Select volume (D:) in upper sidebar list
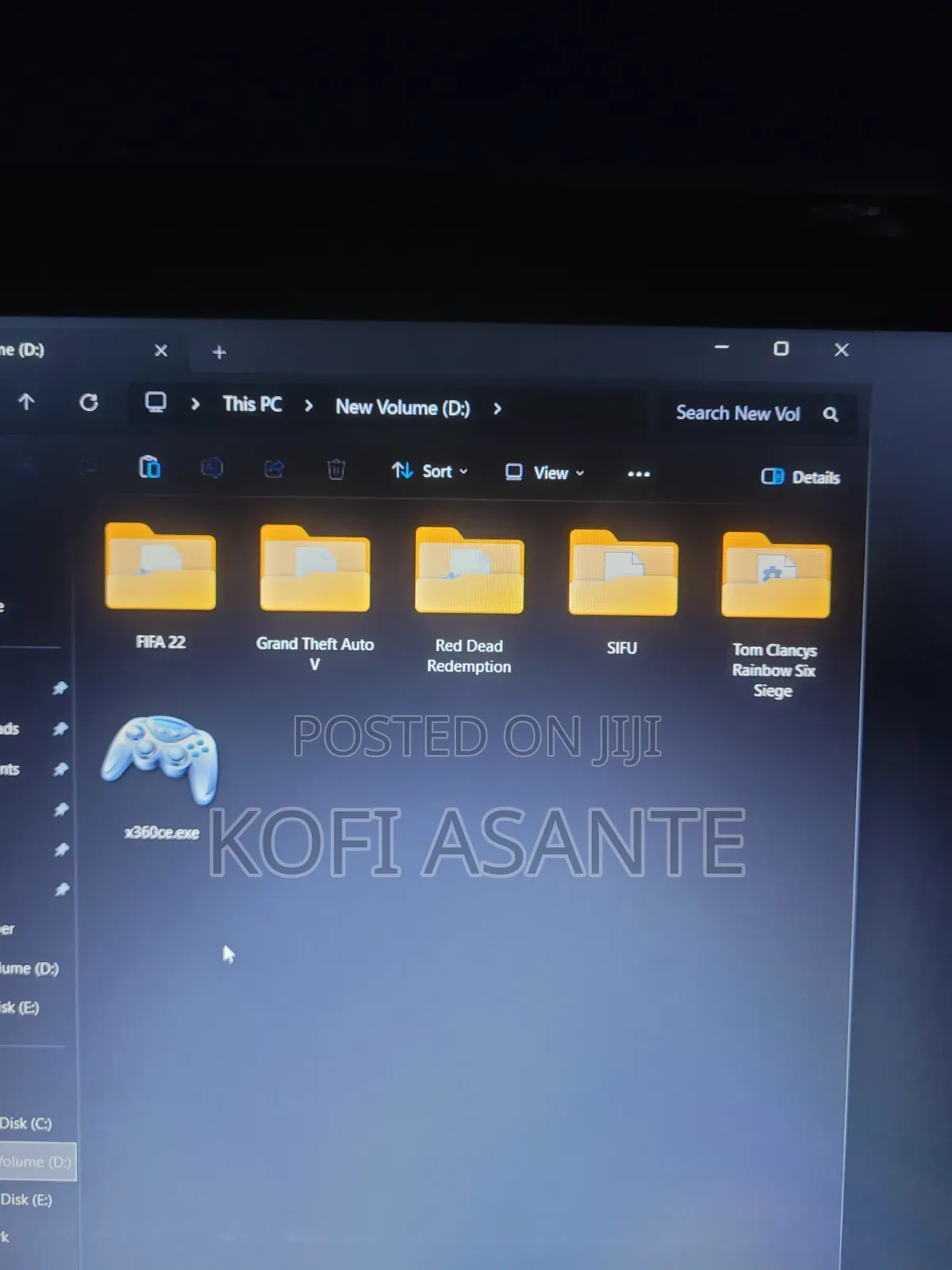Screen dimensions: 952x1270 [29, 968]
